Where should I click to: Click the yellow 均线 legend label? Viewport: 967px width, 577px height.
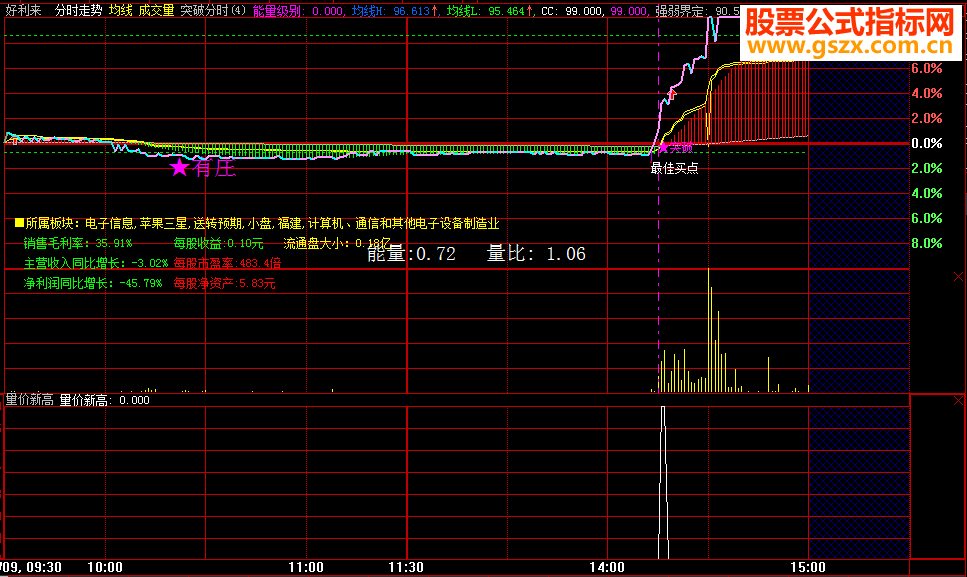click(121, 10)
